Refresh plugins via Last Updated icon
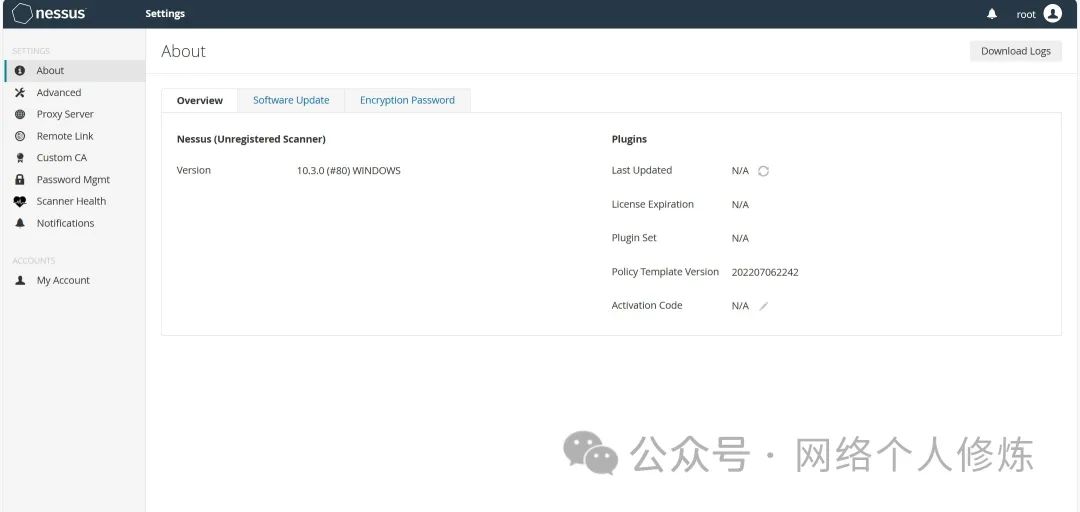 [763, 171]
